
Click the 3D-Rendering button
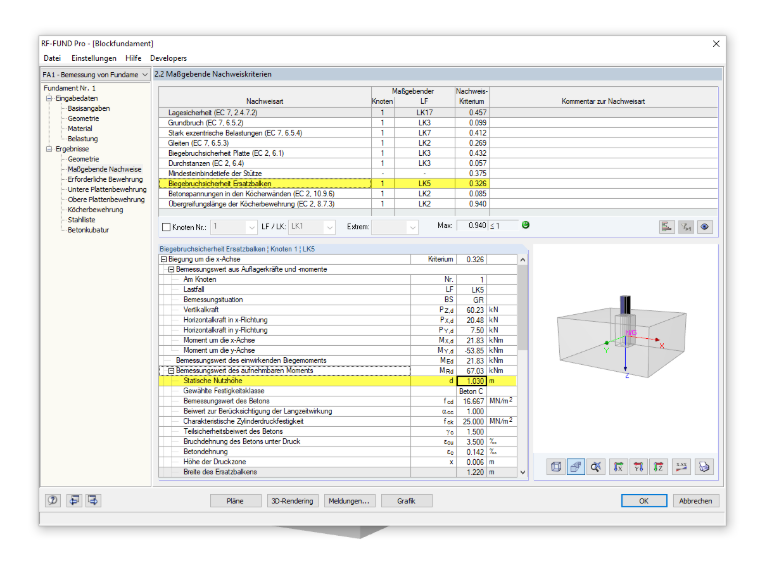pyautogui.click(x=292, y=501)
